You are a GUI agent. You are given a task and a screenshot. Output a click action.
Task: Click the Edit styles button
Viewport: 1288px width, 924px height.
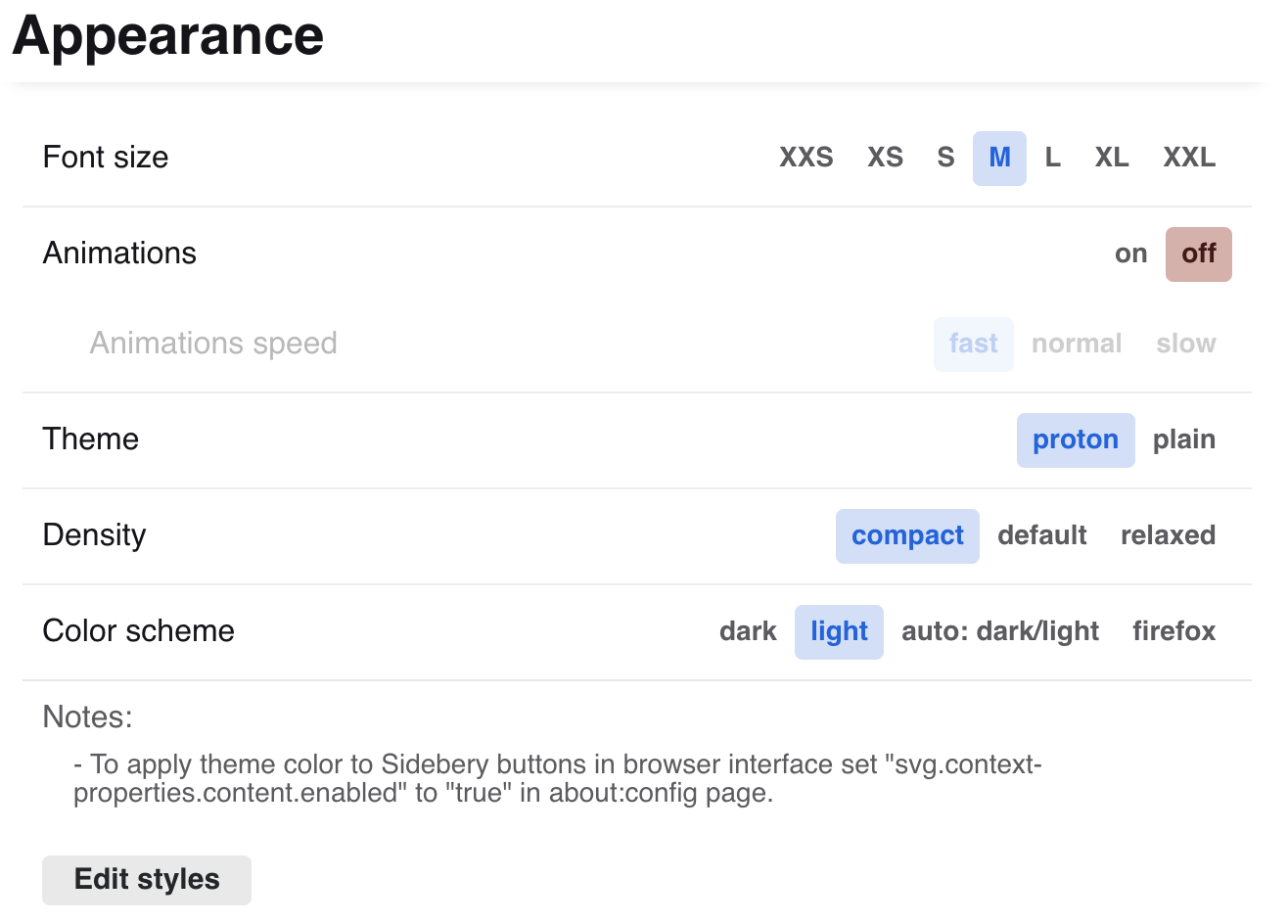click(147, 879)
